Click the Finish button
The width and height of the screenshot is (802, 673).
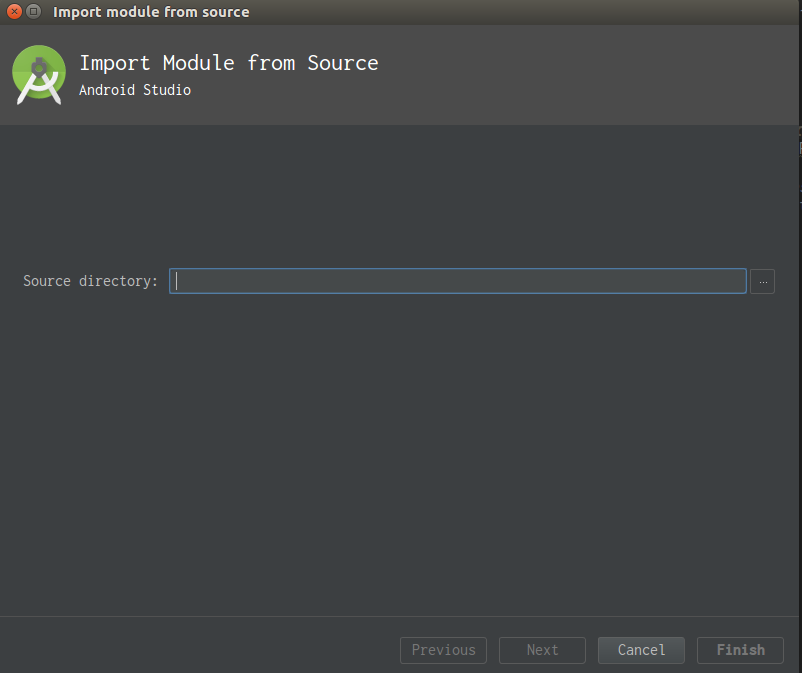(740, 650)
